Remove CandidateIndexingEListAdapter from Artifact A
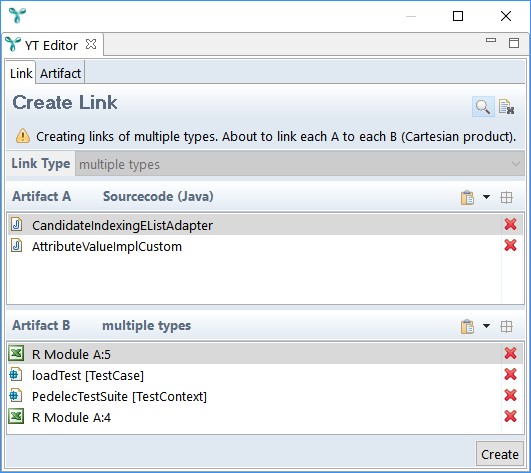Screen dimensions: 531x473 [510, 224]
